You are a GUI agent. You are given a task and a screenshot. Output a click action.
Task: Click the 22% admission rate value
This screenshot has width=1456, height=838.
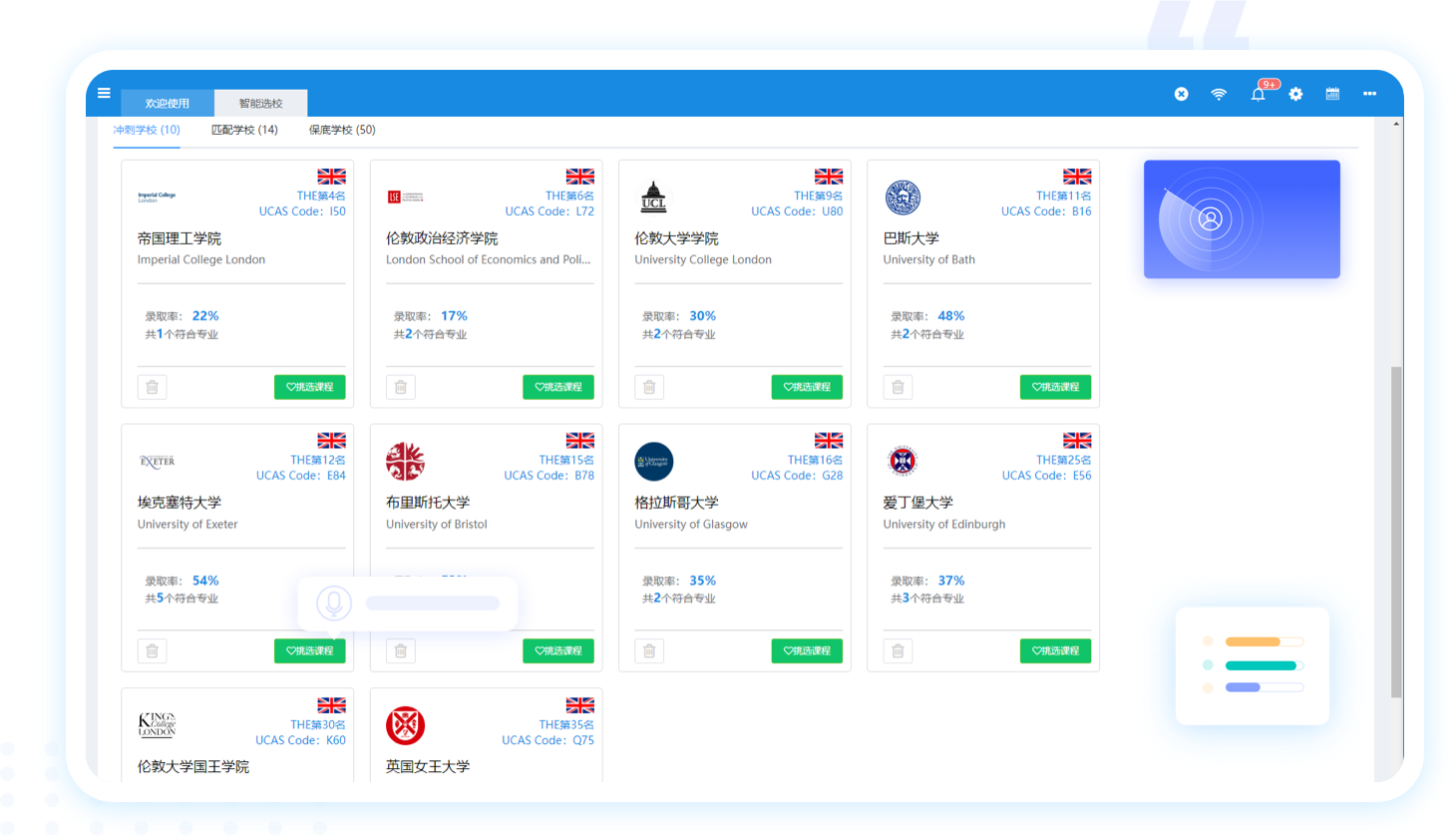205,316
